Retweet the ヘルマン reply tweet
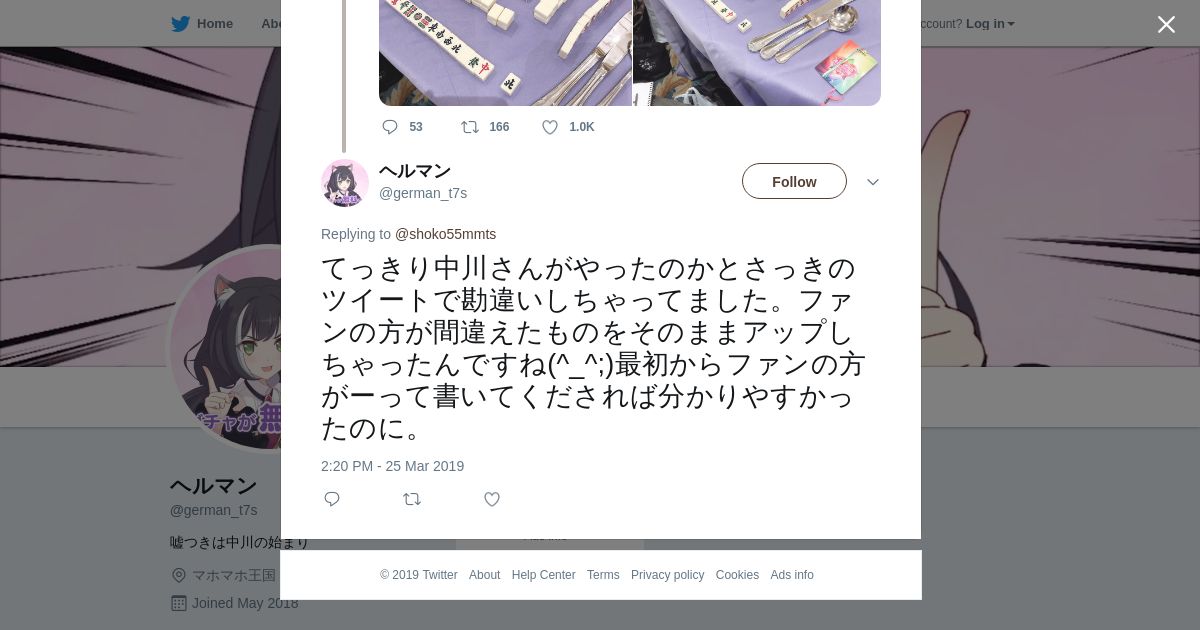 (412, 499)
